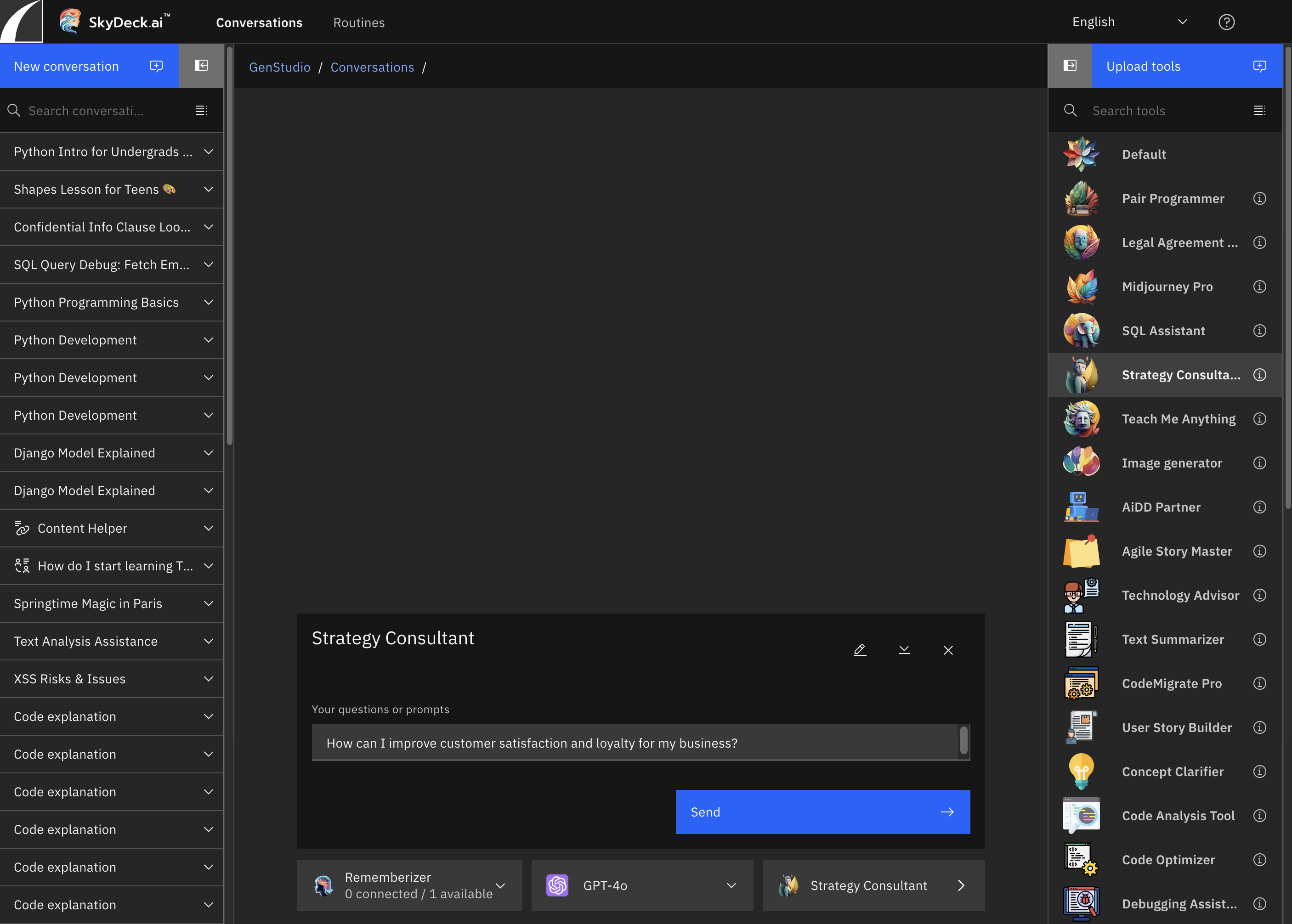The height and width of the screenshot is (924, 1292).
Task: Open tools list filter options icon
Action: click(1259, 110)
